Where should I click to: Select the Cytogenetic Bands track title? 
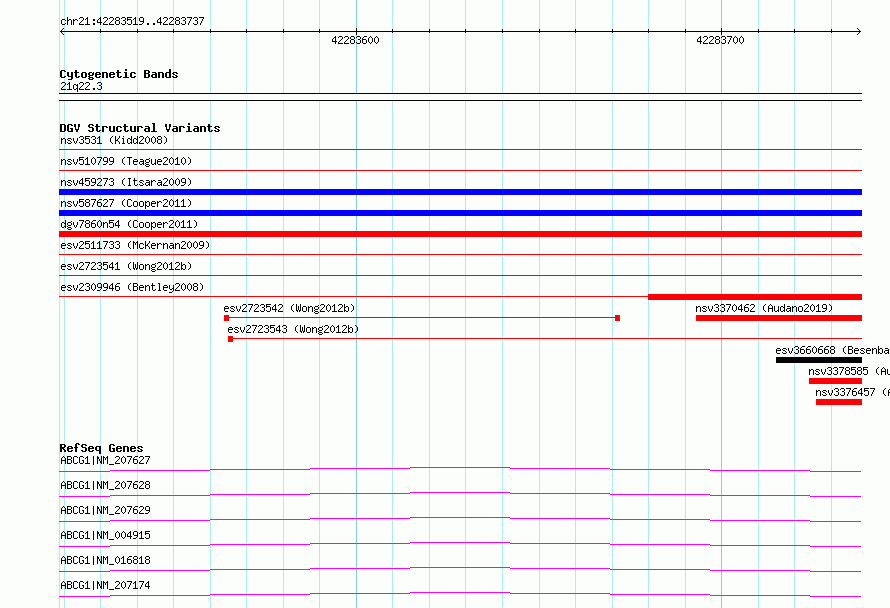click(x=119, y=74)
